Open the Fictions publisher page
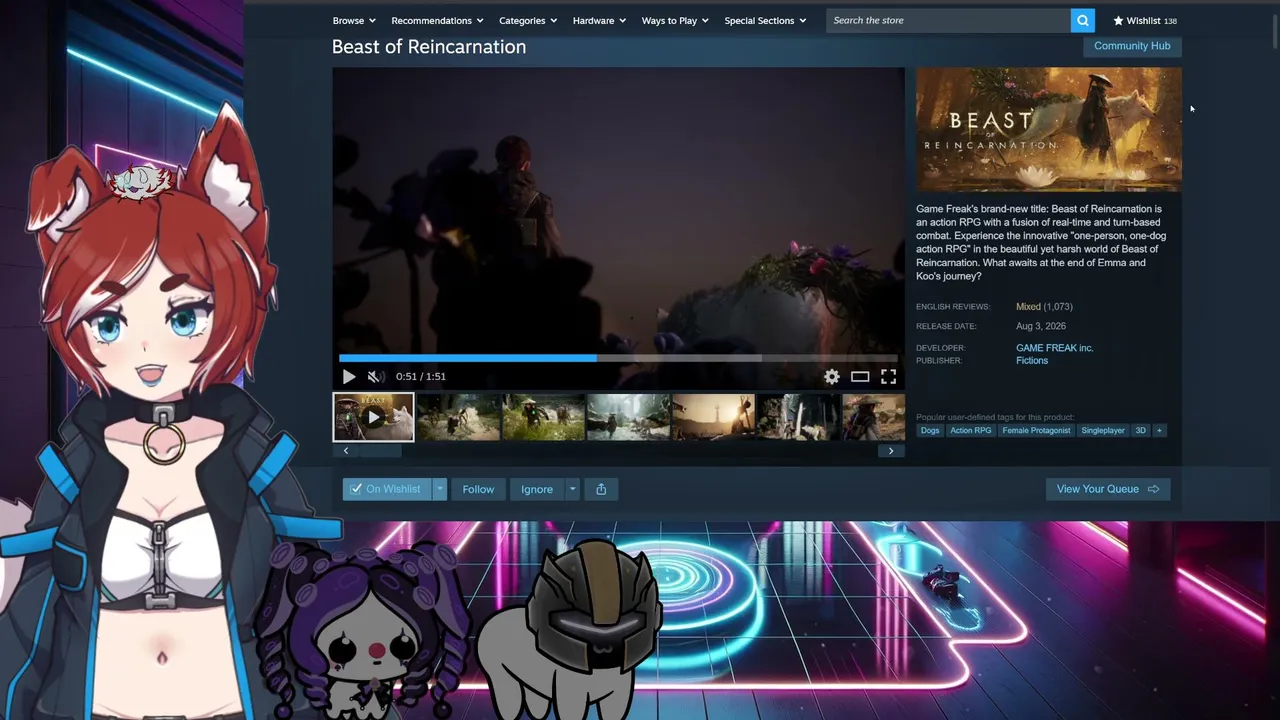This screenshot has width=1280, height=720. [x=1032, y=361]
